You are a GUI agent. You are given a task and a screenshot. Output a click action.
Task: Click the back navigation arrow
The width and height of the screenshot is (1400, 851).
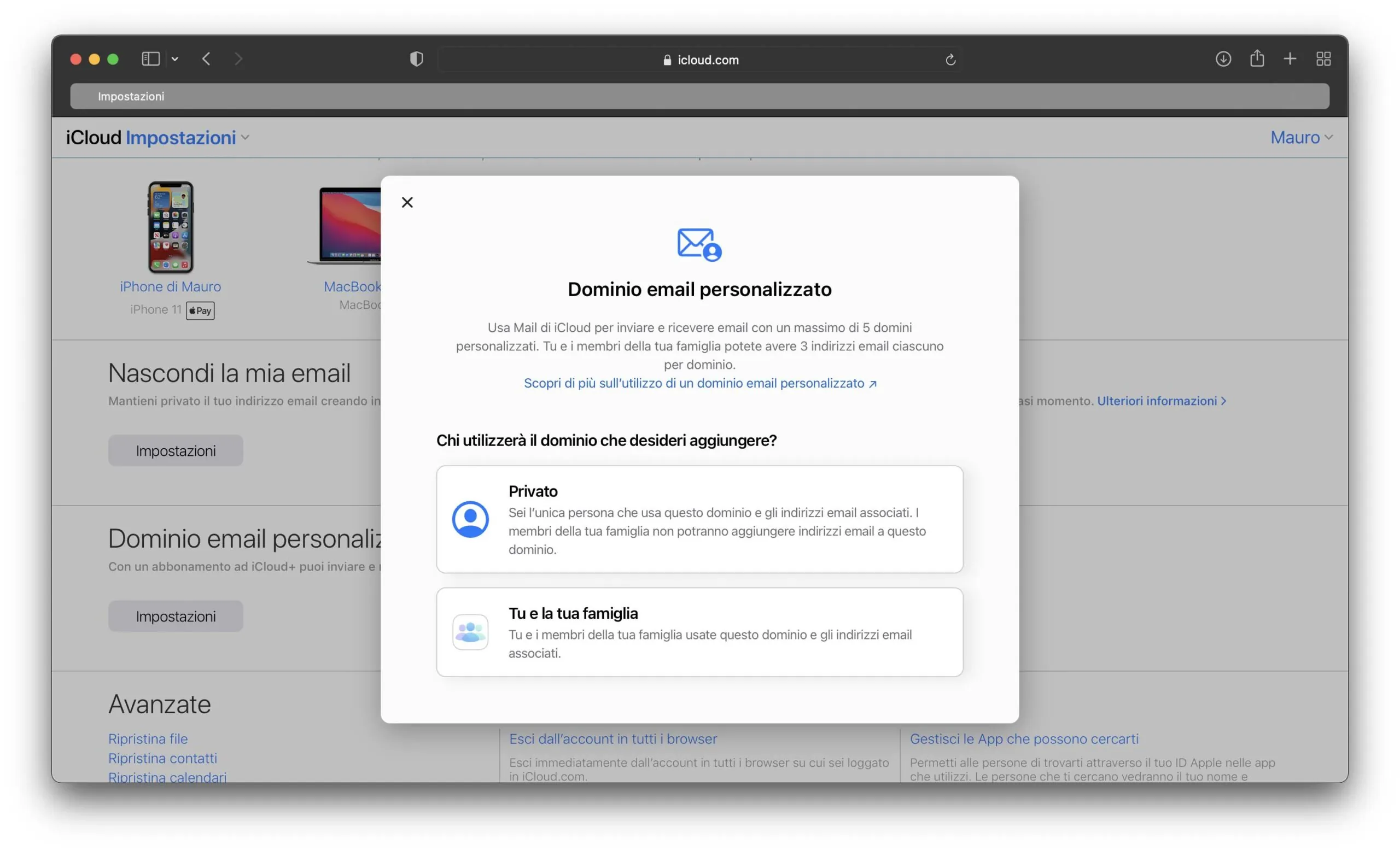click(207, 58)
